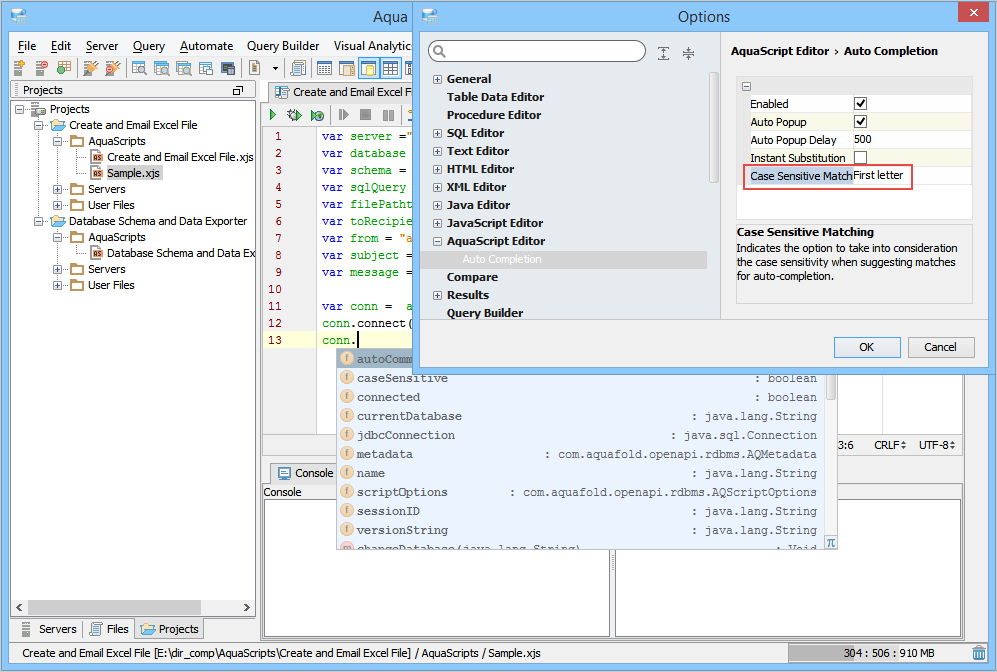Expand the JavaScript Editor options node
The width and height of the screenshot is (997, 672).
pyautogui.click(x=437, y=224)
